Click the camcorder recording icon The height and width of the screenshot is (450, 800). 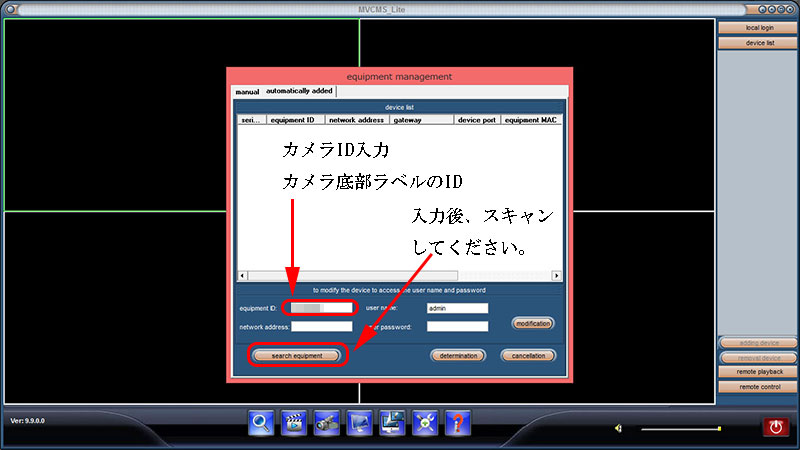(327, 423)
